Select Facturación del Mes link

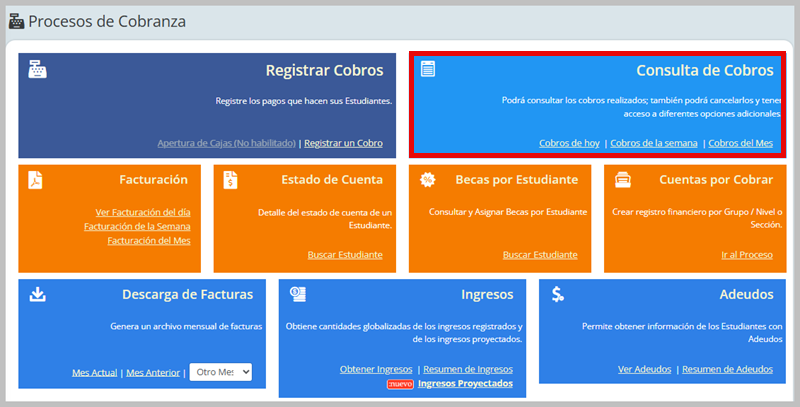142,240
